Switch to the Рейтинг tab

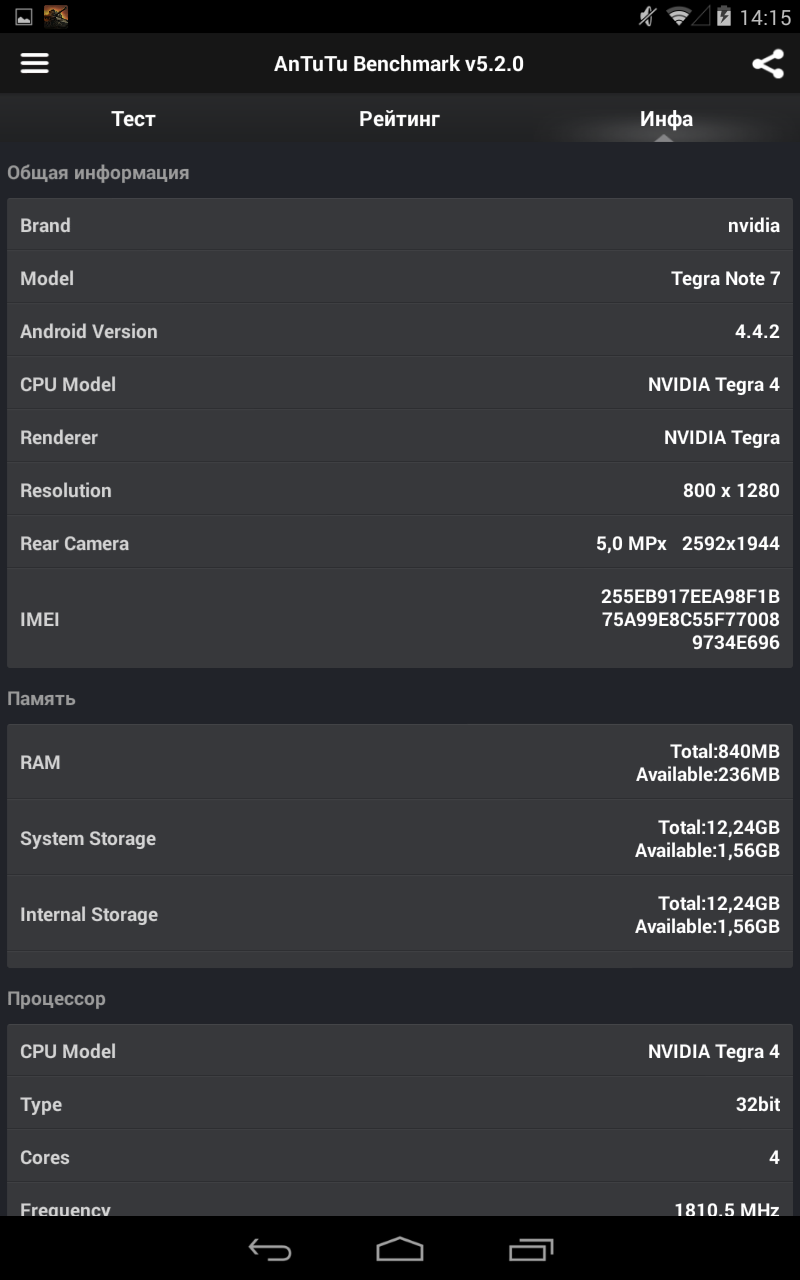[x=400, y=119]
